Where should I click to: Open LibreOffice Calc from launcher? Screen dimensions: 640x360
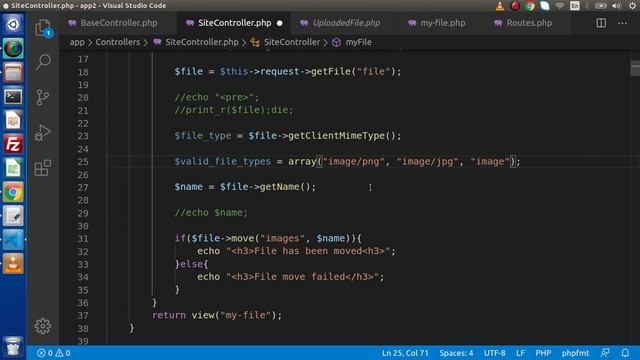point(13,168)
